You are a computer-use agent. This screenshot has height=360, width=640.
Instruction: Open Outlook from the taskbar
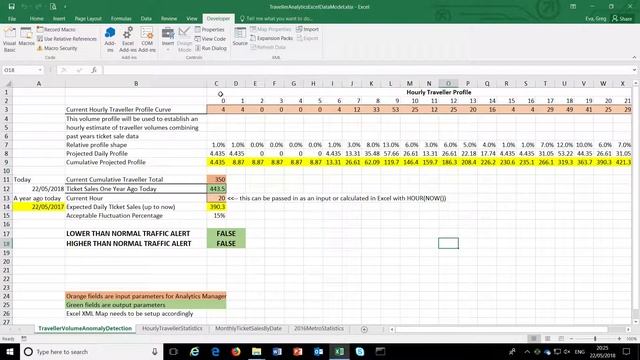point(318,351)
